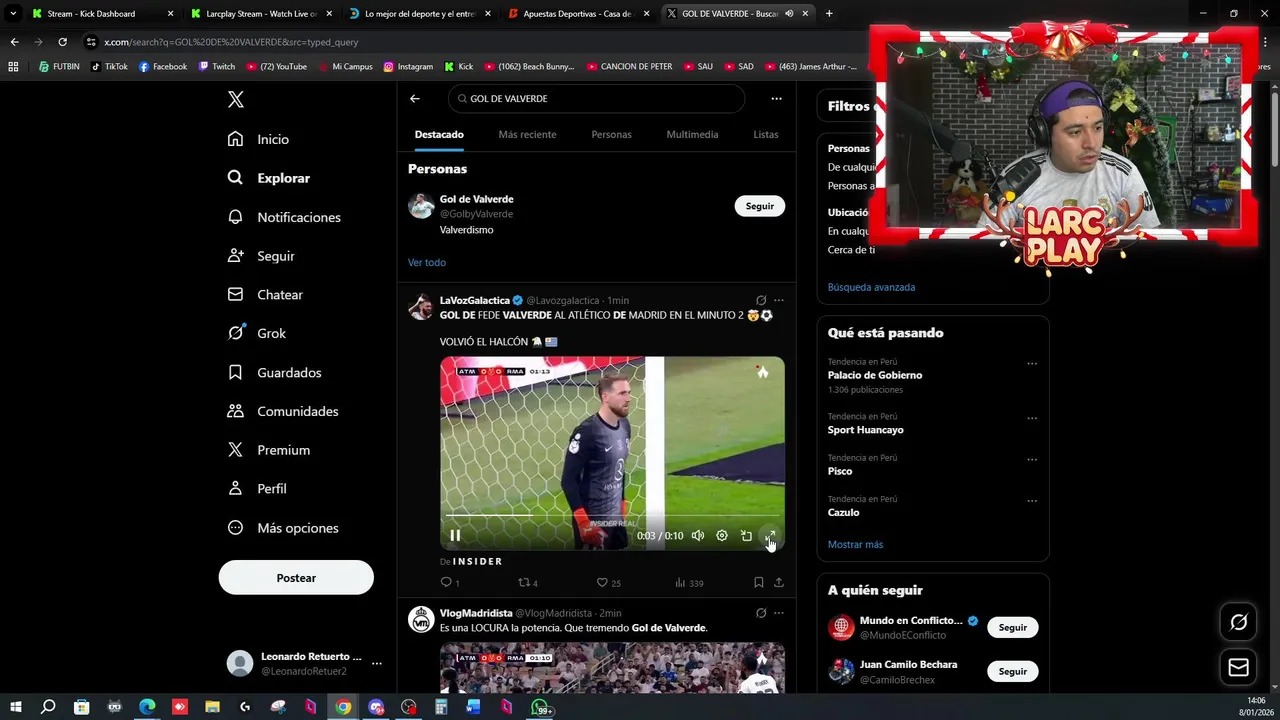The width and height of the screenshot is (1280, 720).
Task: Click the GOL DE VALVERDE search field
Action: tap(597, 99)
